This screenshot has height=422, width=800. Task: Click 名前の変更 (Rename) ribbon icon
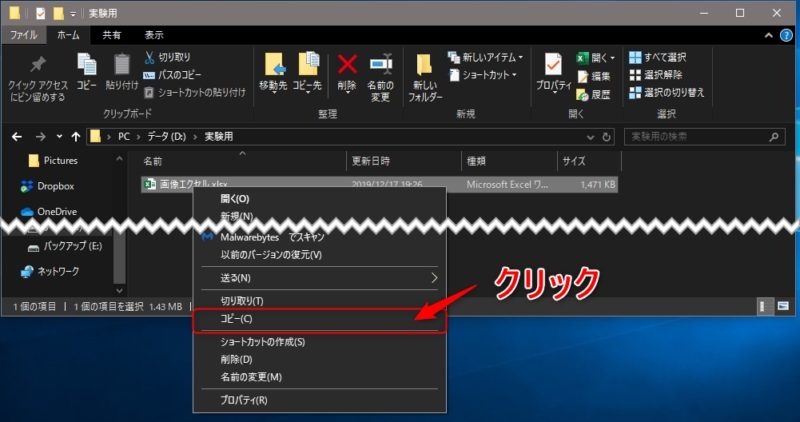point(381,65)
